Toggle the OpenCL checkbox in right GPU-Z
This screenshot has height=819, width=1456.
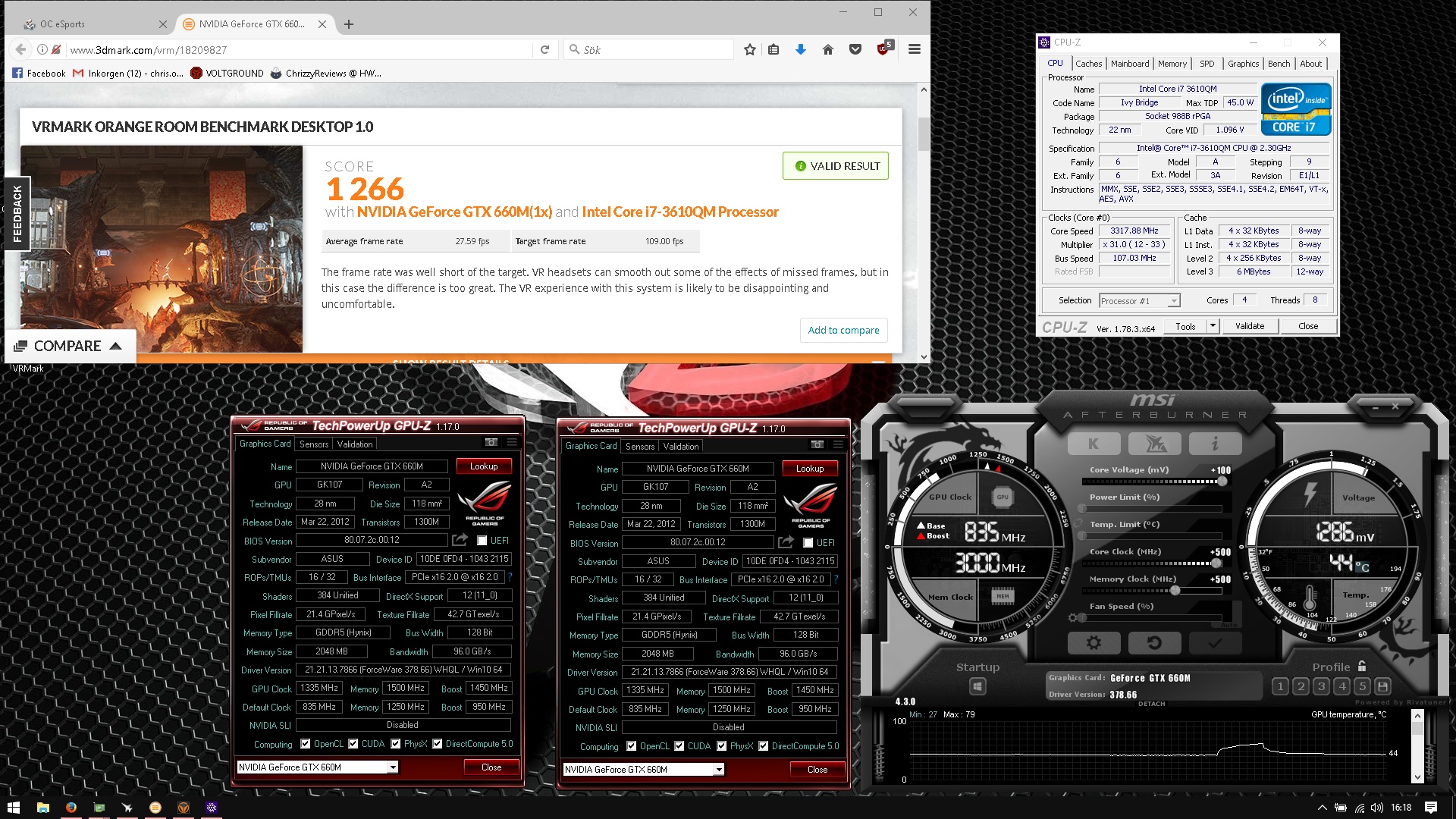[x=631, y=746]
